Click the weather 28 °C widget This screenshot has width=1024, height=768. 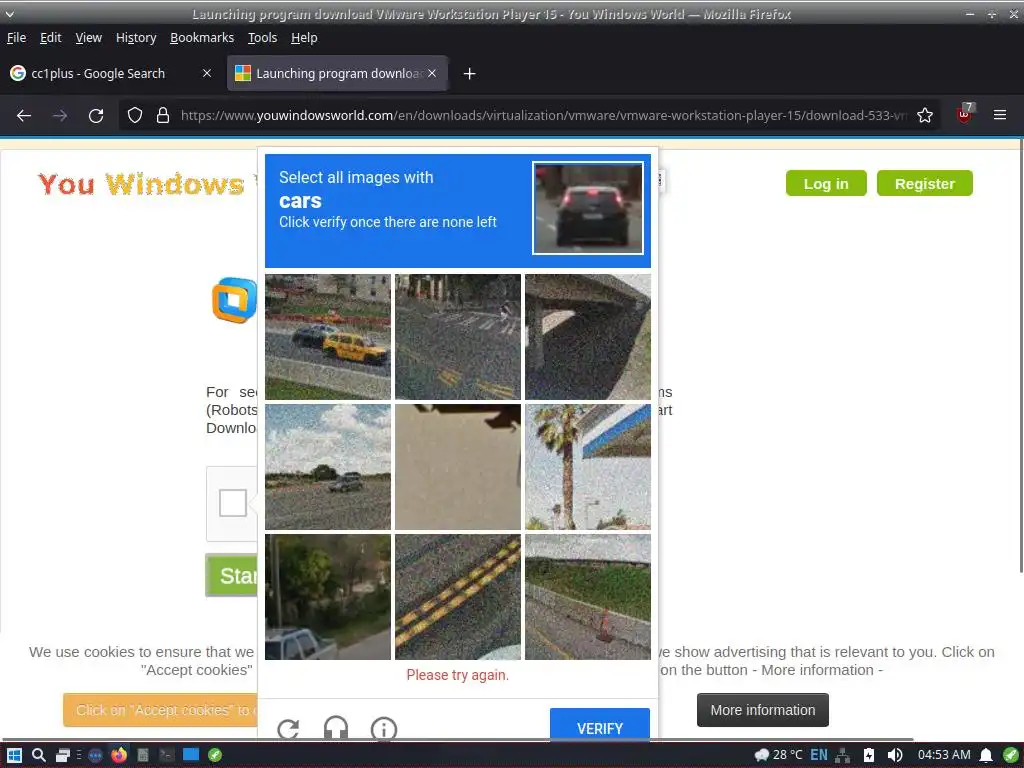pos(778,755)
